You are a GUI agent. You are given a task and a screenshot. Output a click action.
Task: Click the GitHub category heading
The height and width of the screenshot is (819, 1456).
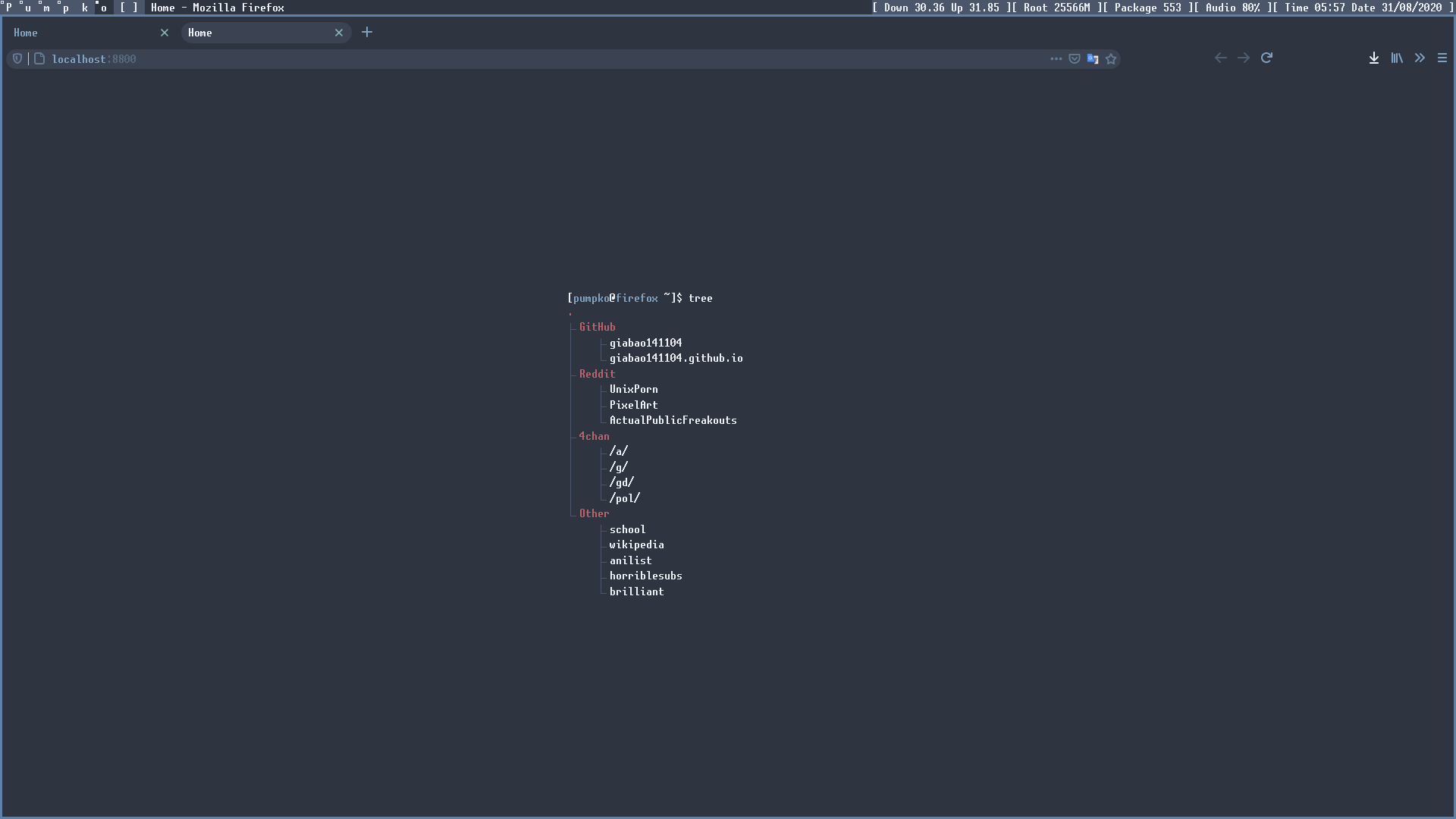(x=597, y=327)
